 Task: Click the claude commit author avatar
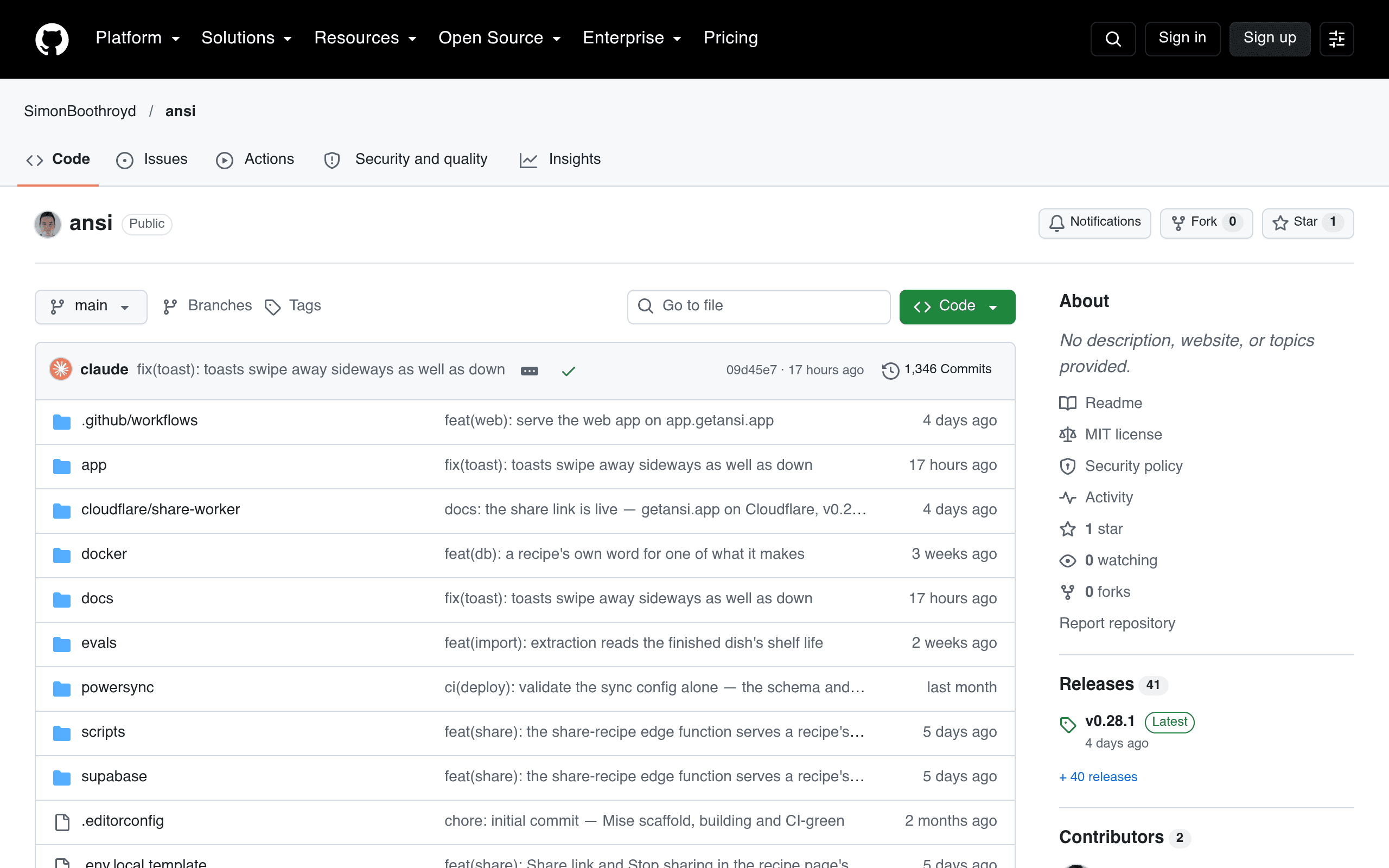61,369
